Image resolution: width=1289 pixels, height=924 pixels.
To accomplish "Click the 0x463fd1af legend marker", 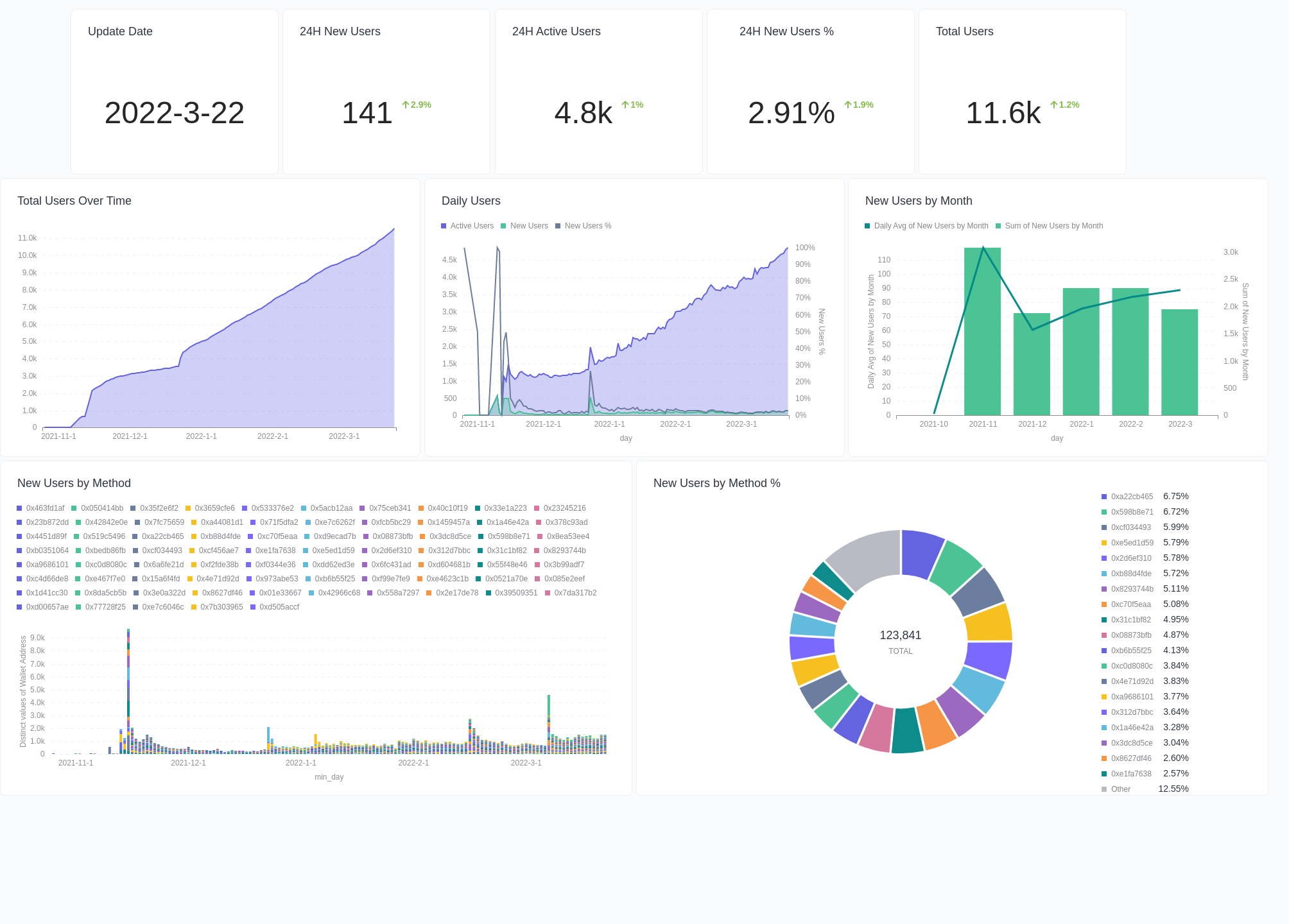I will click(19, 508).
